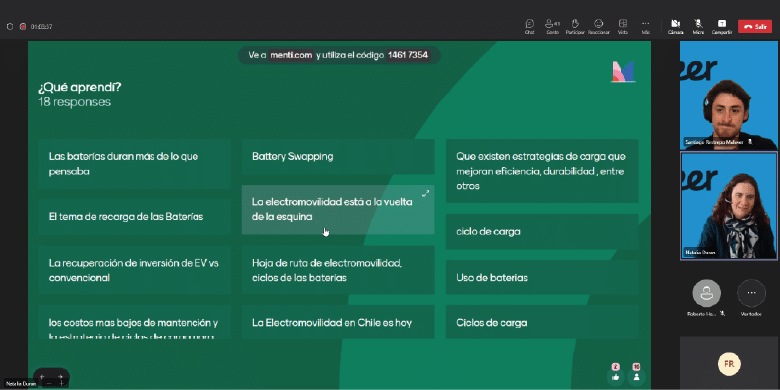The width and height of the screenshot is (780, 390).
Task: Click the join code 1461 7354
Action: (407, 55)
